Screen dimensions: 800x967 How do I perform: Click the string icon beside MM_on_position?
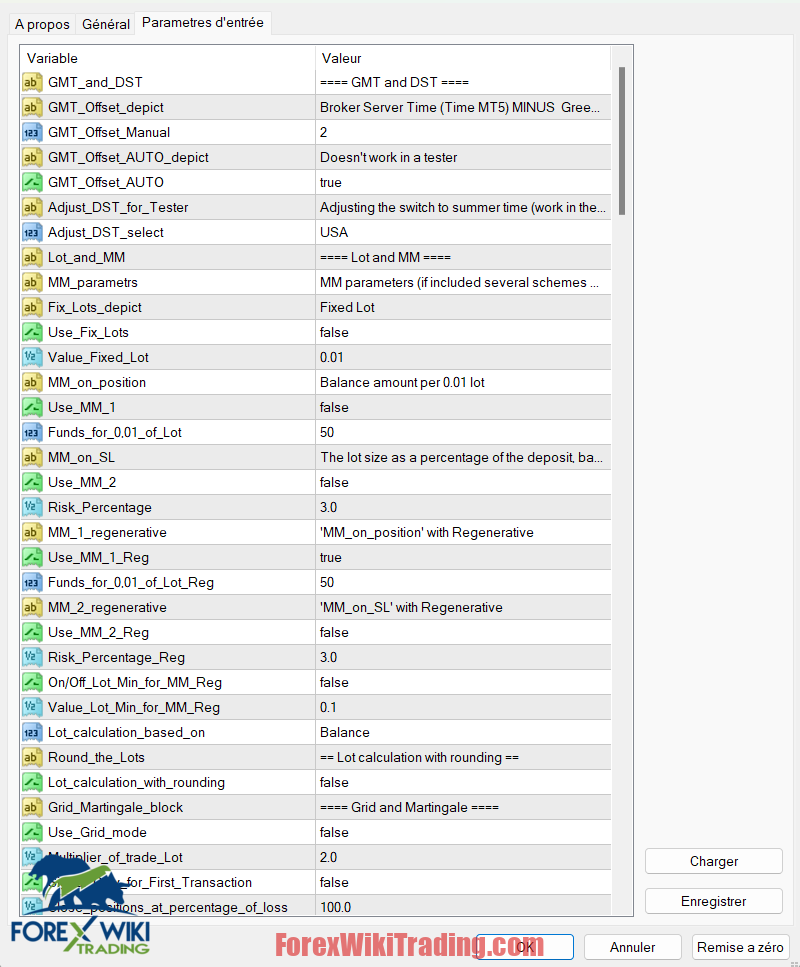[x=32, y=382]
